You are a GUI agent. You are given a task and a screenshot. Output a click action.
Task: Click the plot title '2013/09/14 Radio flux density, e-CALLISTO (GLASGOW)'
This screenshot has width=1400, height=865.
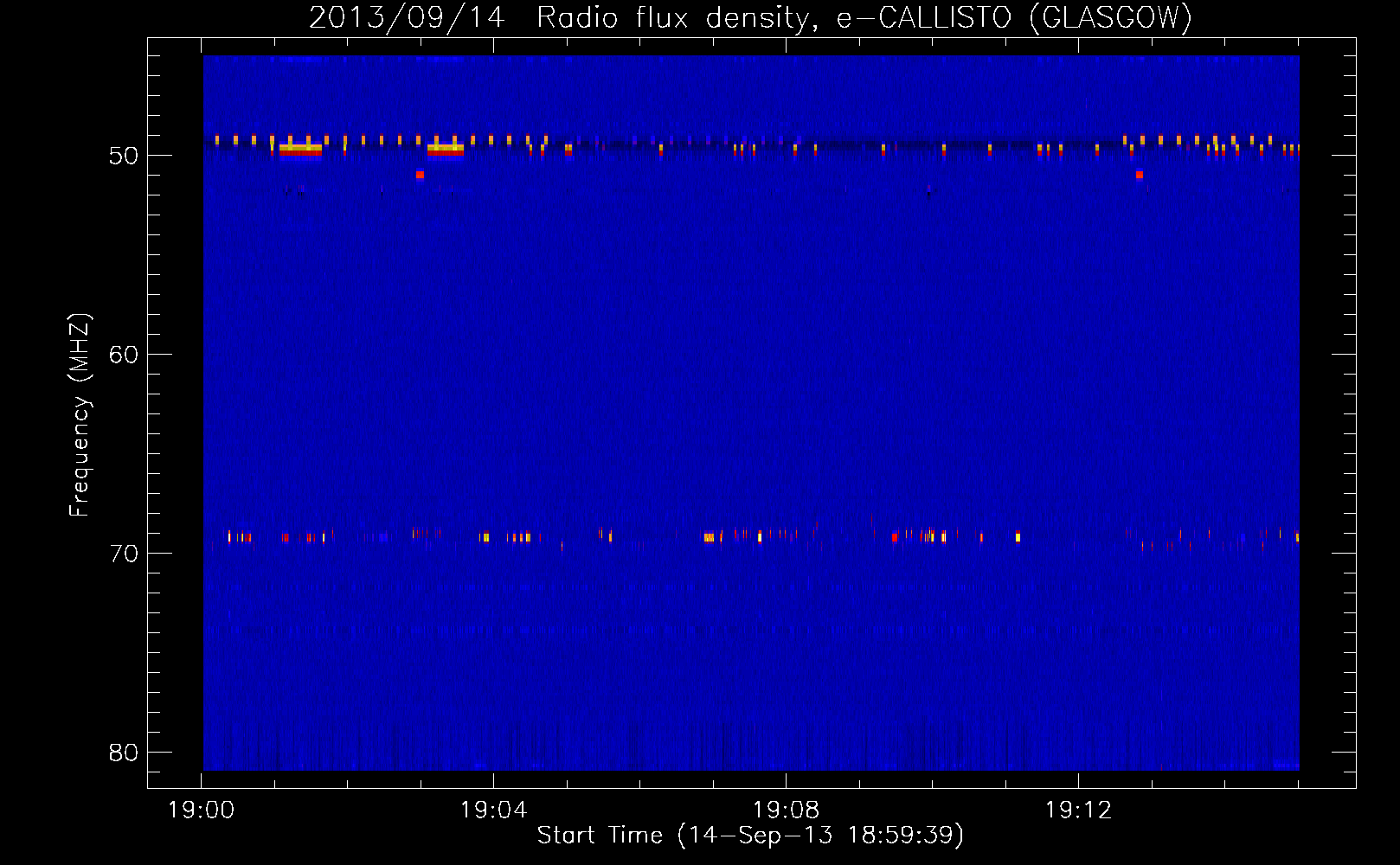(x=750, y=17)
